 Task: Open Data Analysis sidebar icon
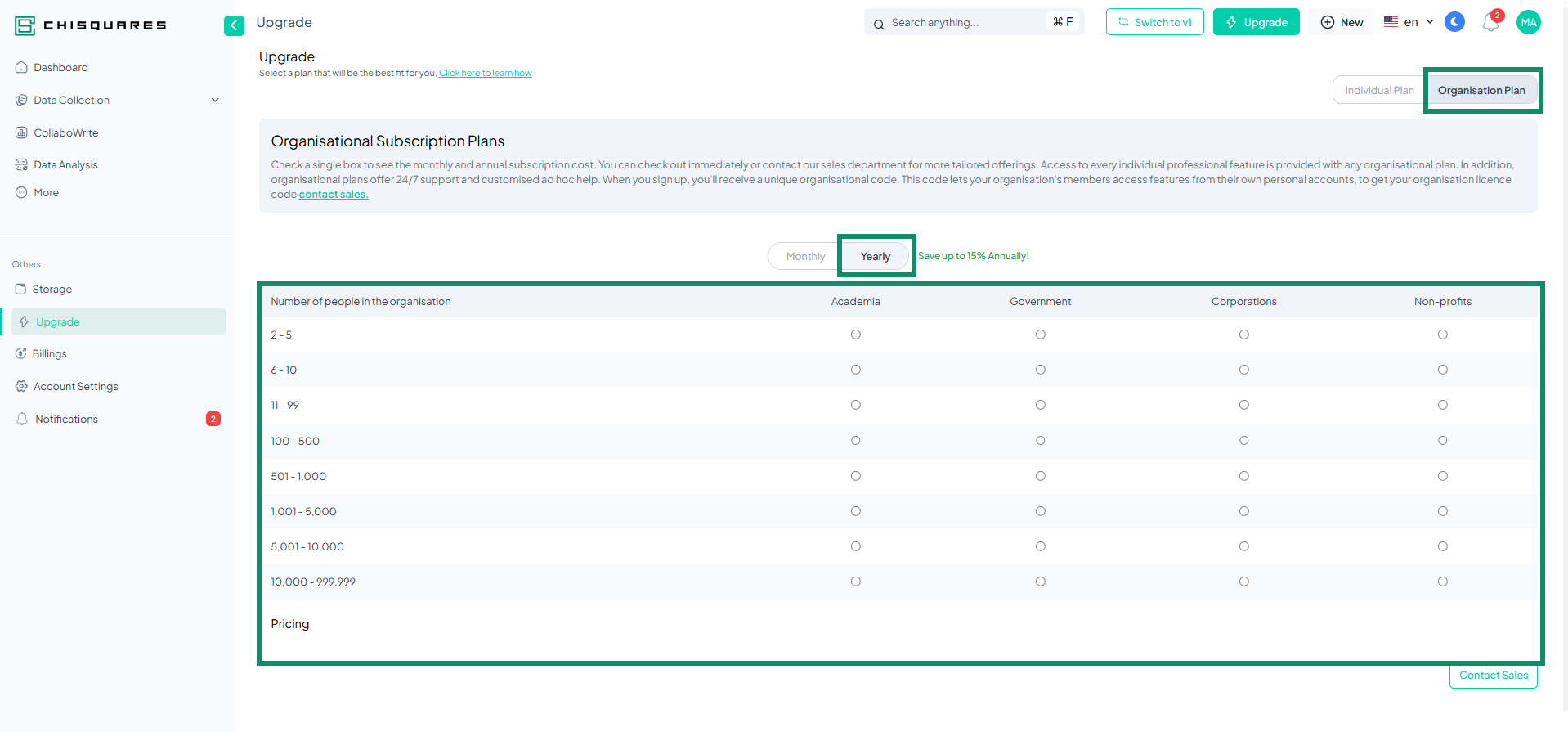click(x=21, y=164)
